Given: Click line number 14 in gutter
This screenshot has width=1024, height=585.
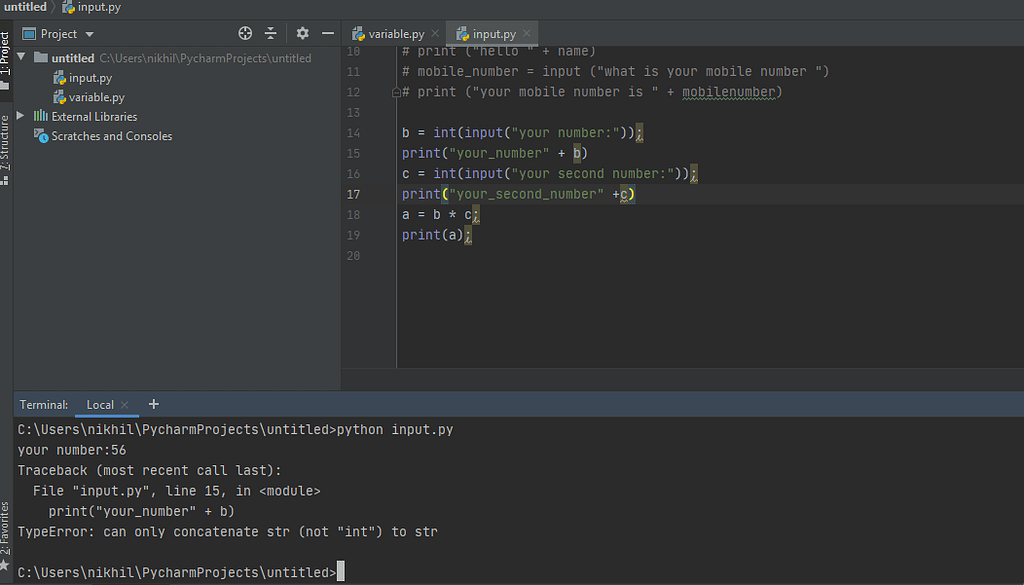Looking at the screenshot, I should click(x=353, y=133).
